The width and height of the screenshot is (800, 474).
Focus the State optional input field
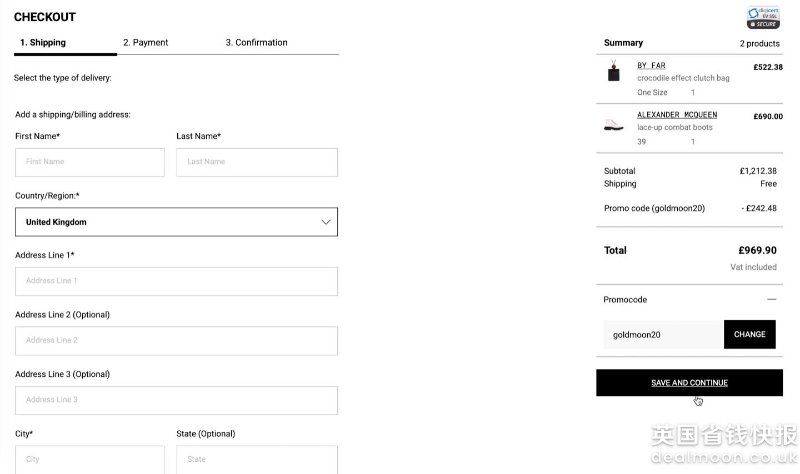coord(257,459)
